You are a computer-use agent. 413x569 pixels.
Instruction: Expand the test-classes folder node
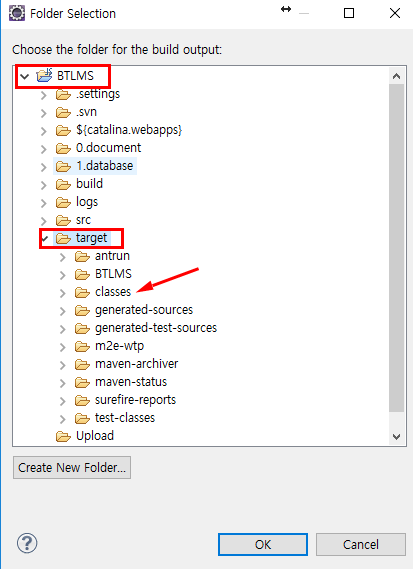[63, 419]
